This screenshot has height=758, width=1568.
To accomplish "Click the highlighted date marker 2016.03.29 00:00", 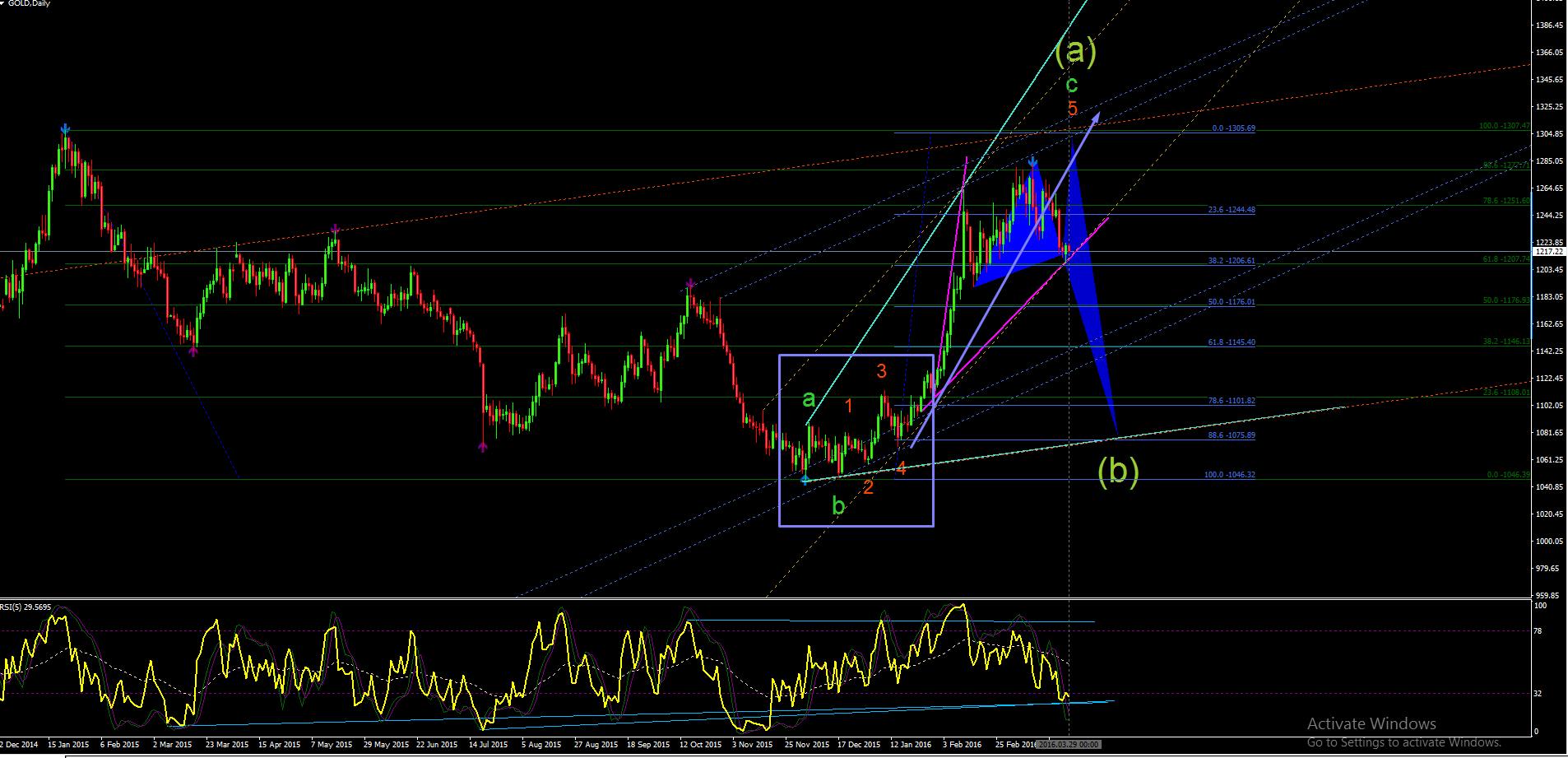I will coord(1069,744).
